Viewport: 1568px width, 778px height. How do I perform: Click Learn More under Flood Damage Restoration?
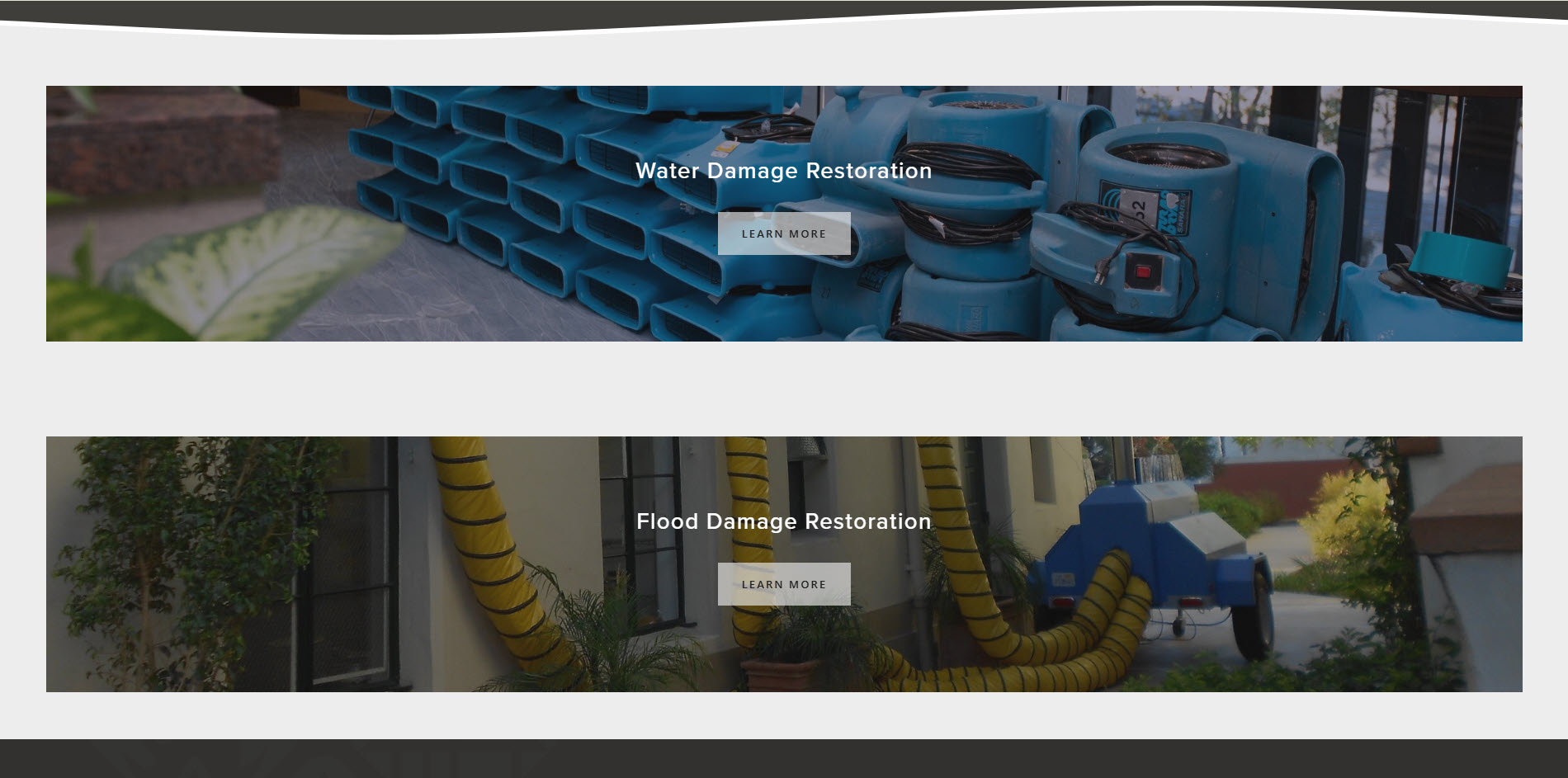[784, 584]
